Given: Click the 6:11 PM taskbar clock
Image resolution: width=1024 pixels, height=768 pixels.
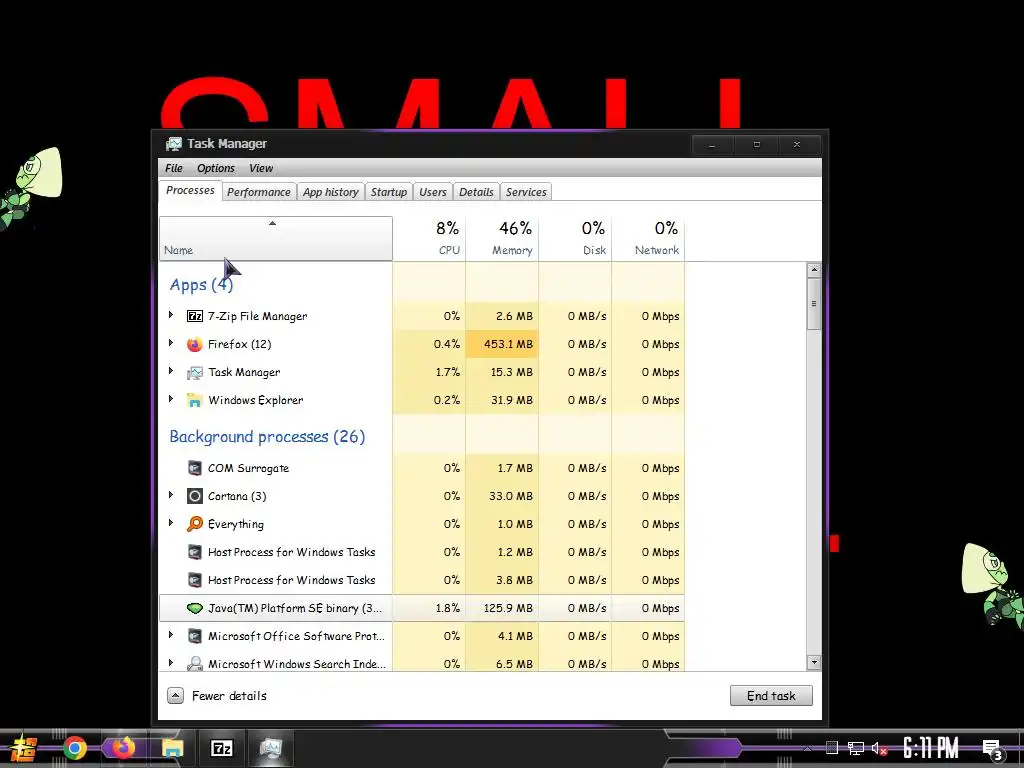Looking at the screenshot, I should tap(931, 748).
